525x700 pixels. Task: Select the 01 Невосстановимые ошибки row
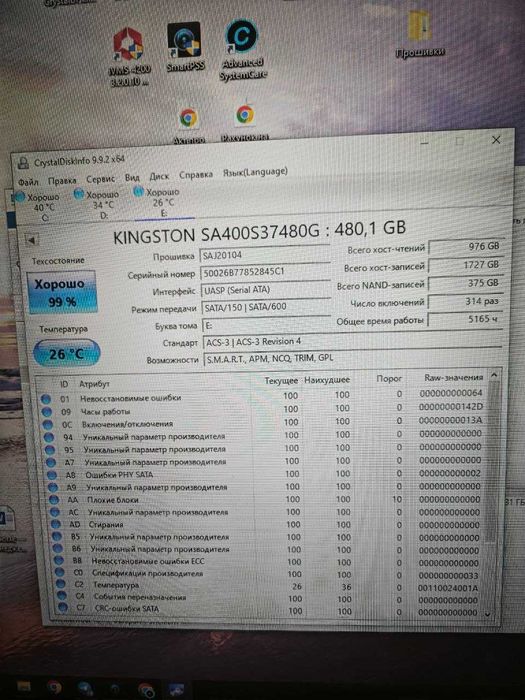click(263, 396)
